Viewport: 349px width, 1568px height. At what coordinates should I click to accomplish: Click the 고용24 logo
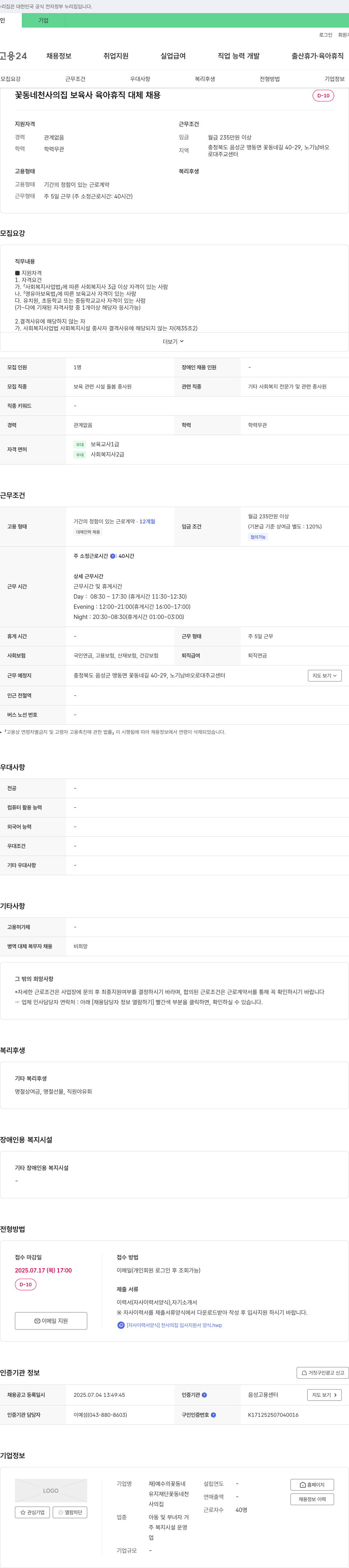pos(13,56)
